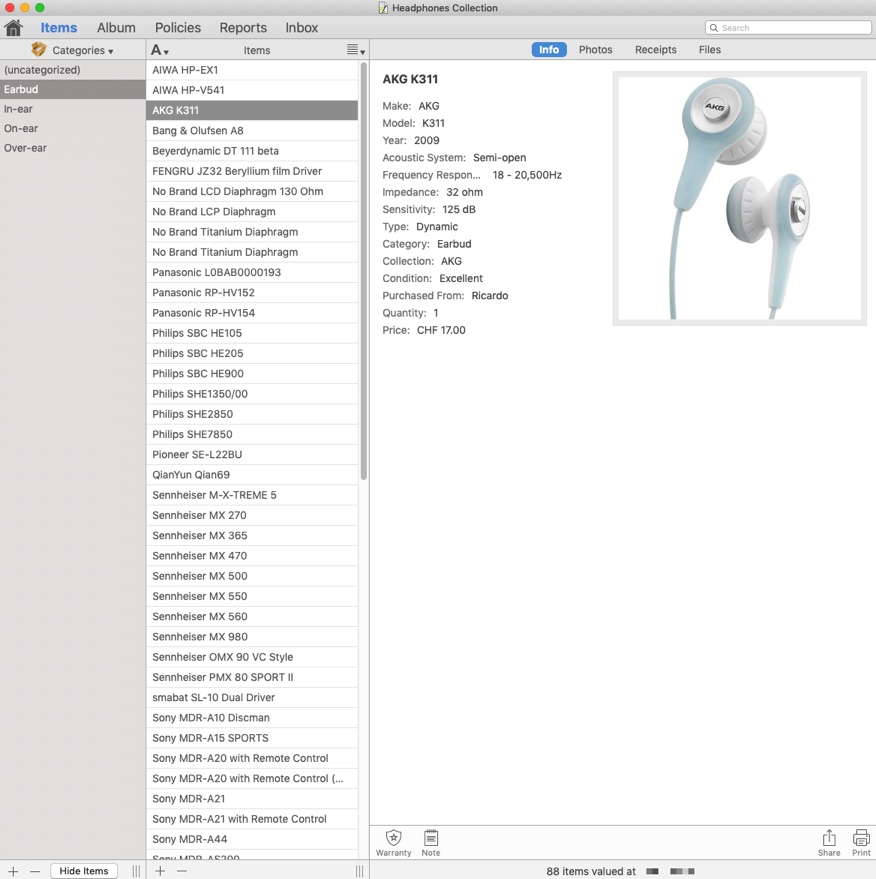Image resolution: width=876 pixels, height=879 pixels.
Task: Select Sony MDR-A15 SPORTS item
Action: tap(252, 738)
